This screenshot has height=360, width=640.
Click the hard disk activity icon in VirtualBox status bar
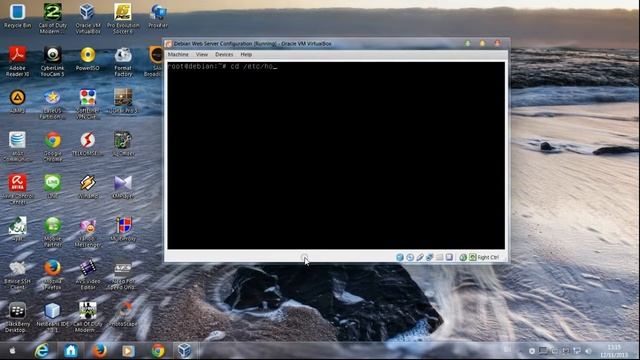[x=400, y=257]
